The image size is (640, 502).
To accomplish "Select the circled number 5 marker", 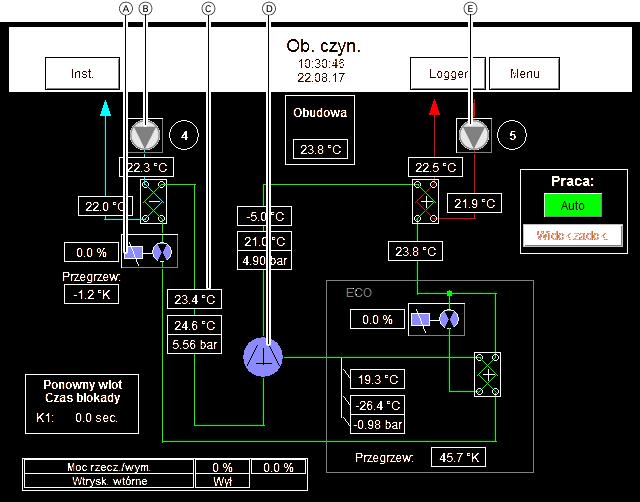I will click(512, 135).
